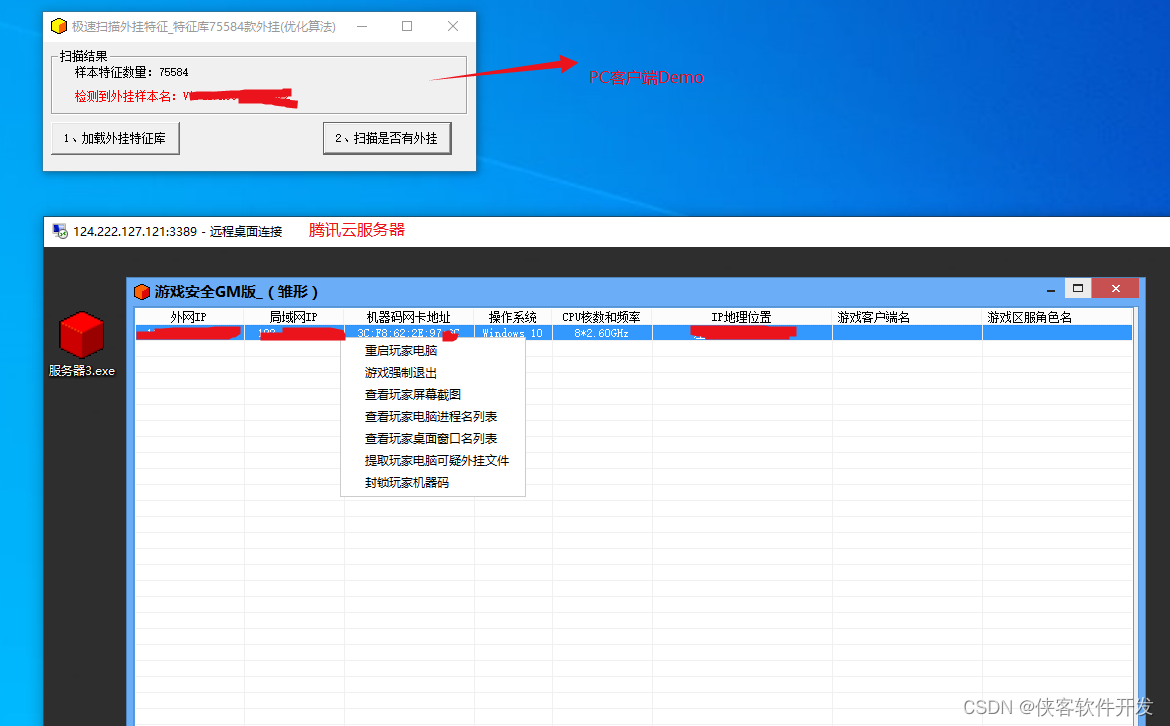Select the Windows 10 cell in the row
1170x726 pixels.
pos(513,333)
